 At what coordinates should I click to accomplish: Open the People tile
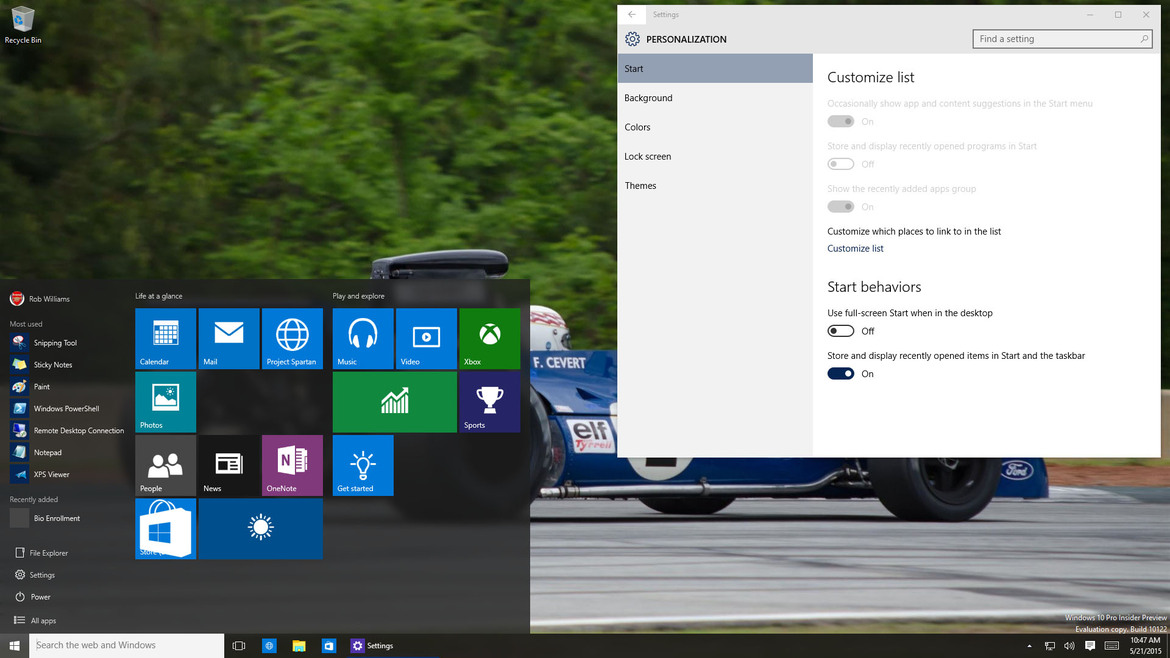(166, 466)
